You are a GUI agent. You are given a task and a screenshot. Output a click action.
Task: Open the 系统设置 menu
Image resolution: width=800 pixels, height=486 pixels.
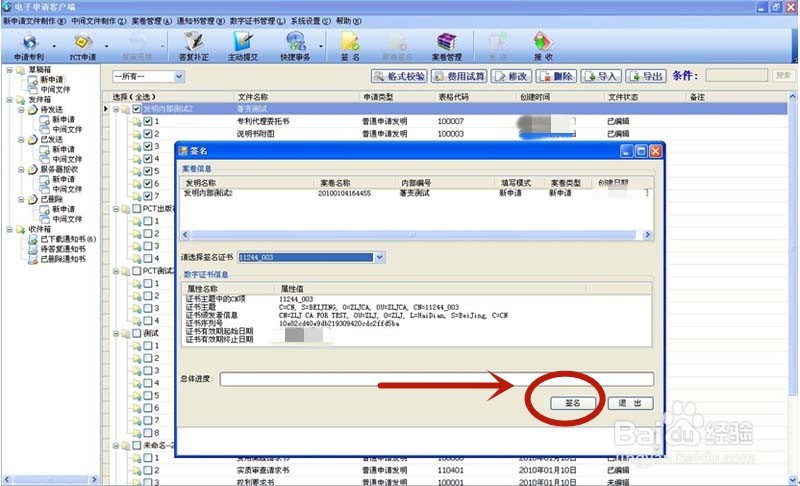click(311, 21)
